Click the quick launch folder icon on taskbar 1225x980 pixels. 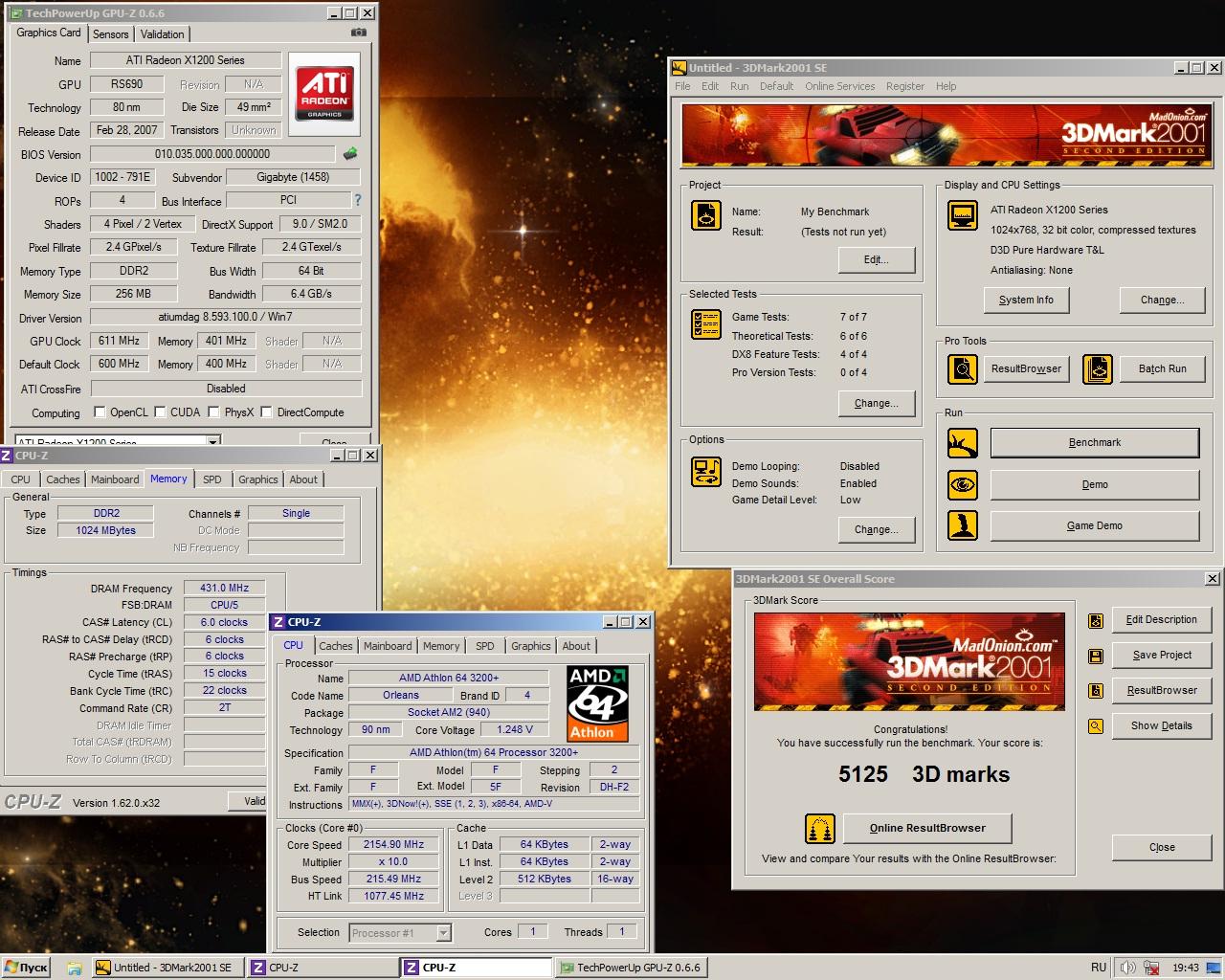point(75,968)
